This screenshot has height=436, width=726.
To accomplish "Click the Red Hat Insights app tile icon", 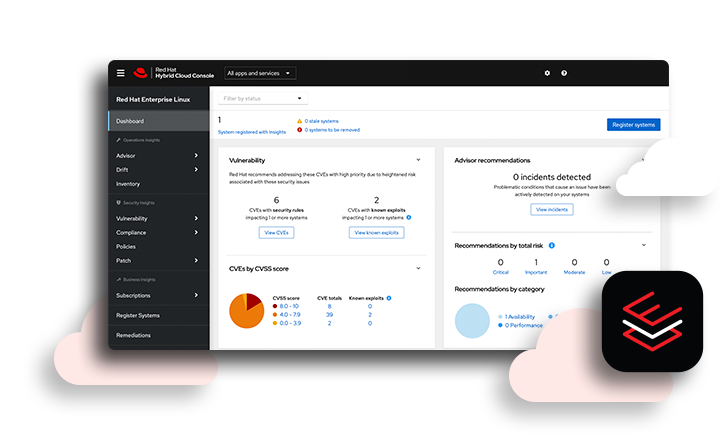I will (652, 321).
